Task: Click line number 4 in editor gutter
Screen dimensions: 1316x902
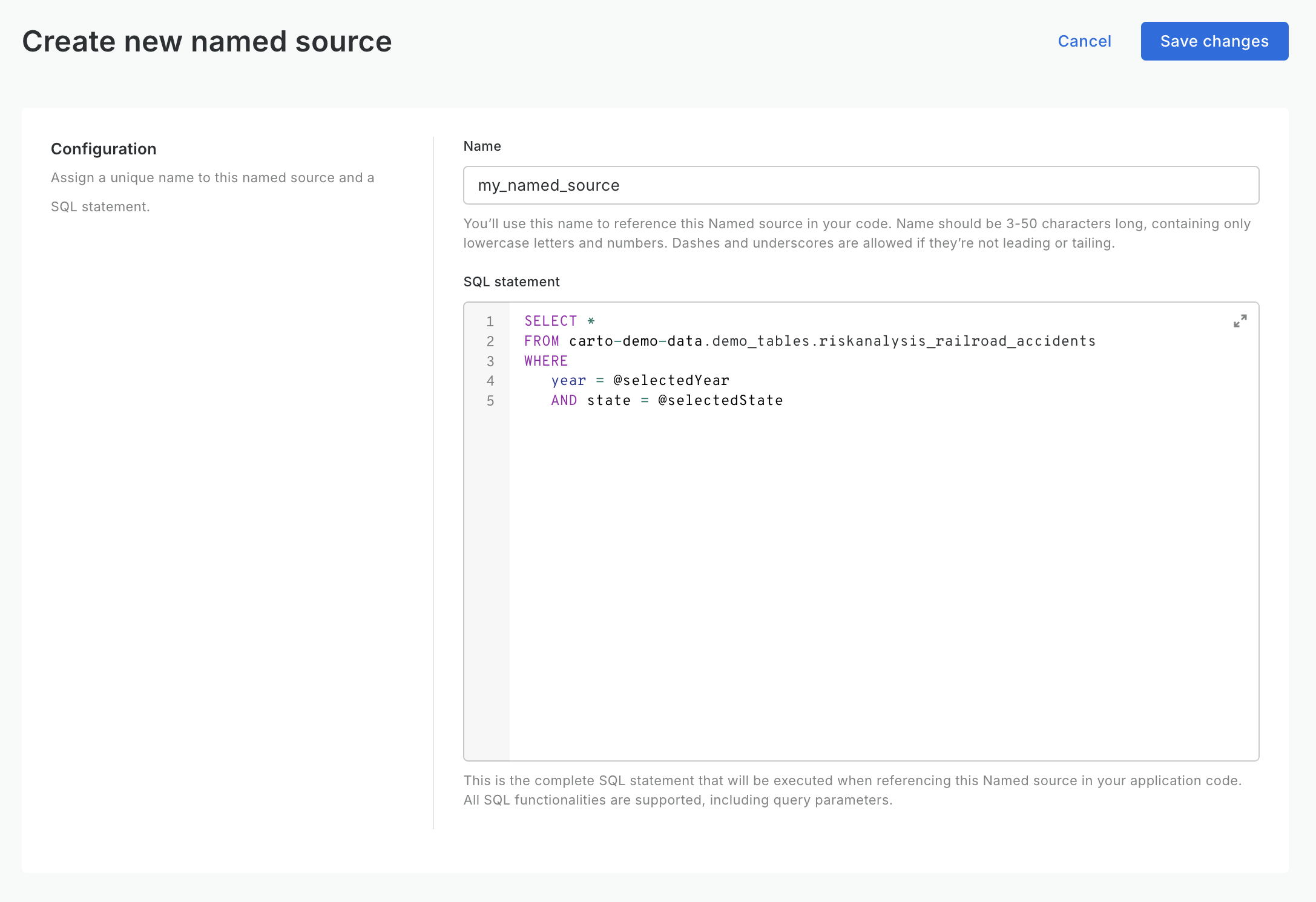Action: pos(490,381)
